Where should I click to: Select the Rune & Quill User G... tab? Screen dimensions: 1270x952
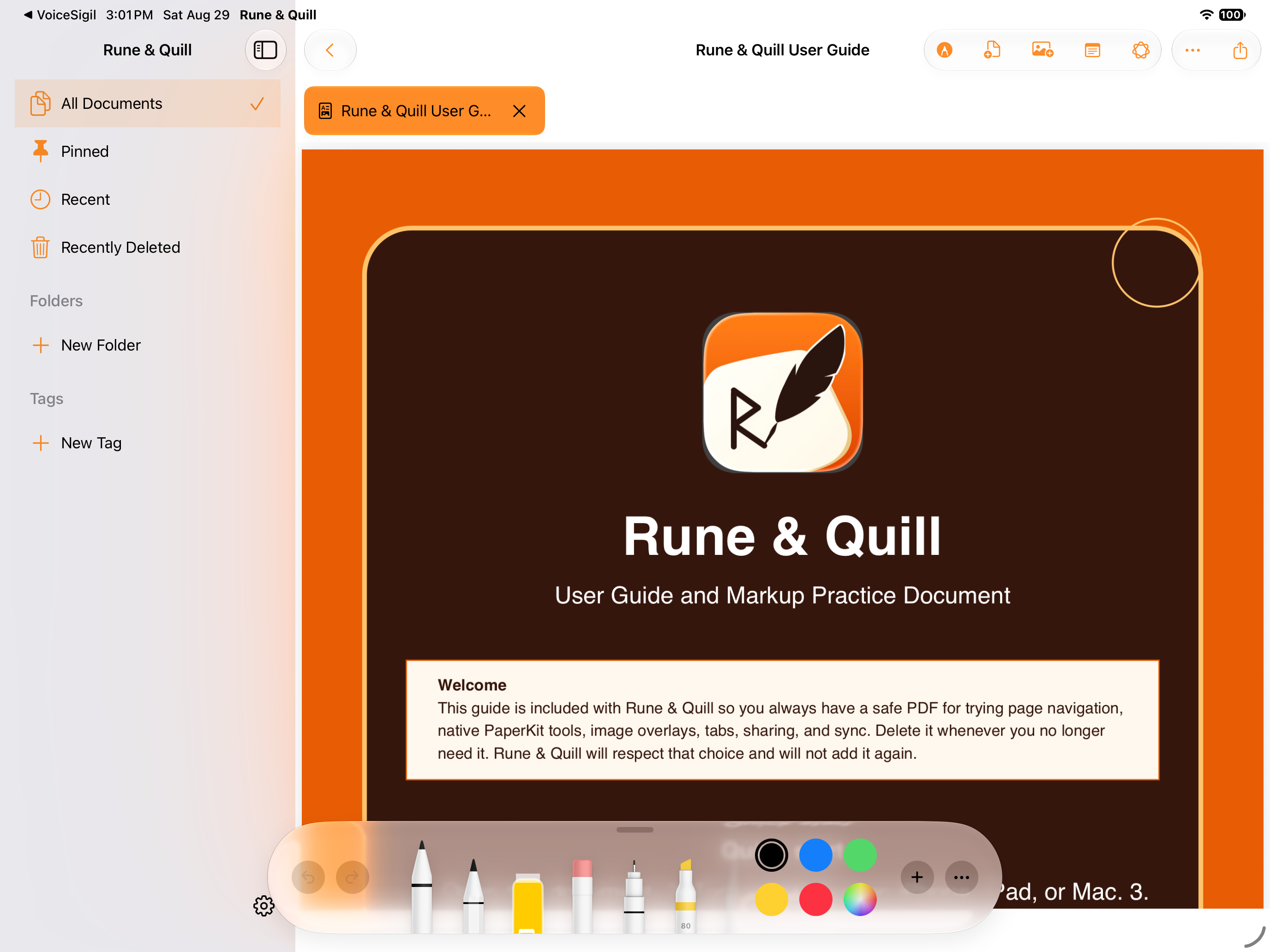coord(424,111)
